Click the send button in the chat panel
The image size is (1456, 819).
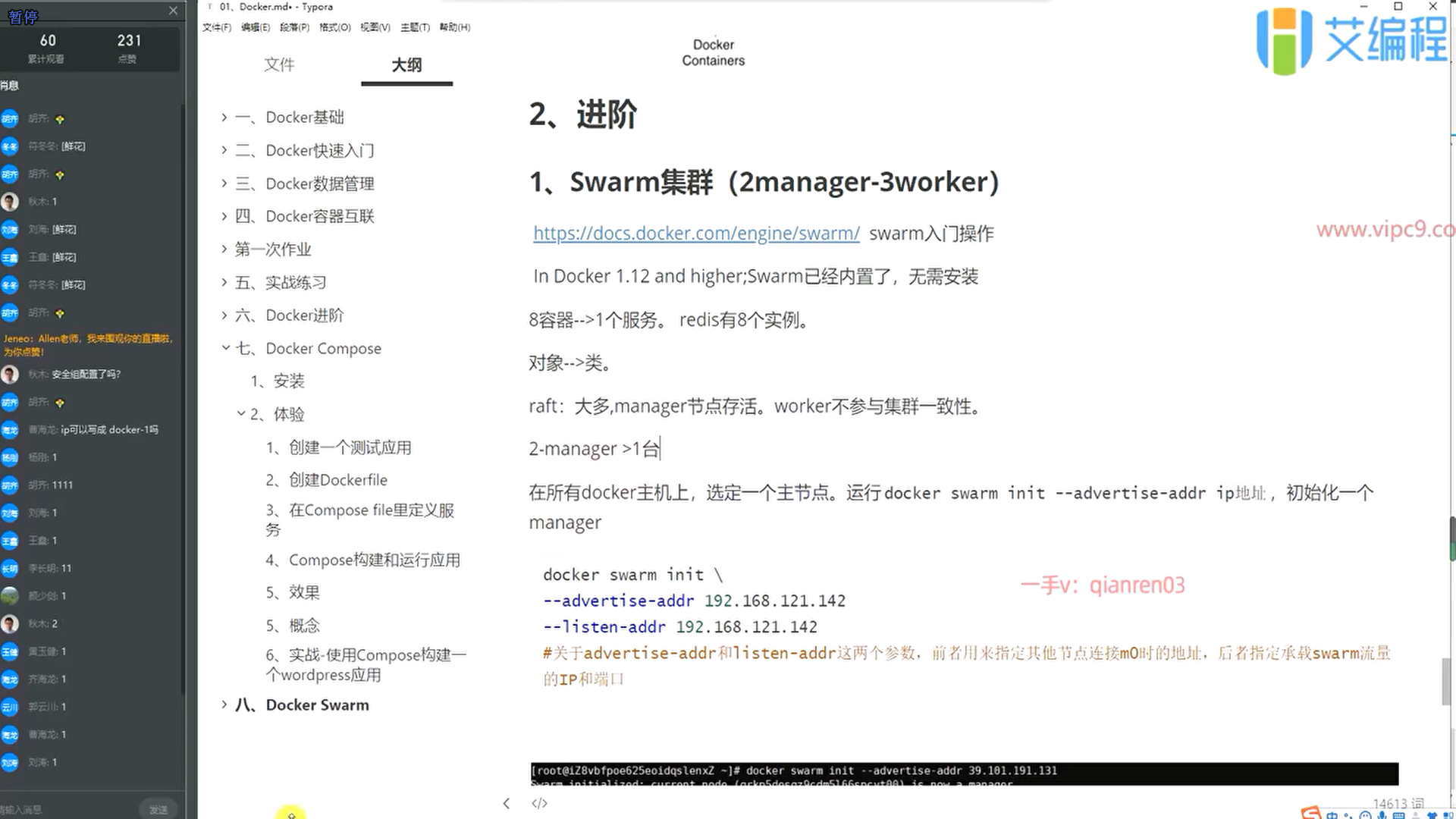pos(158,809)
